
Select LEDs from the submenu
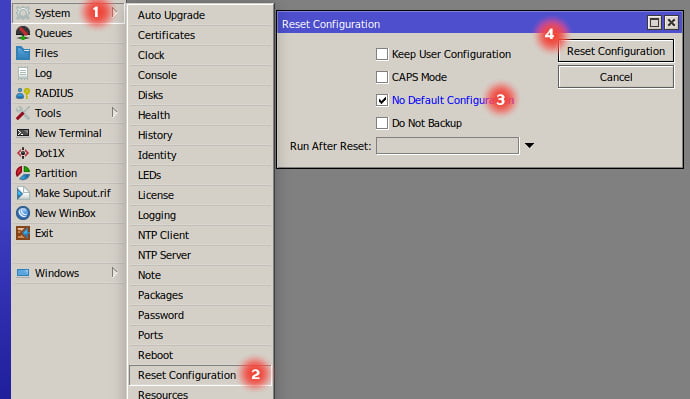pos(201,175)
